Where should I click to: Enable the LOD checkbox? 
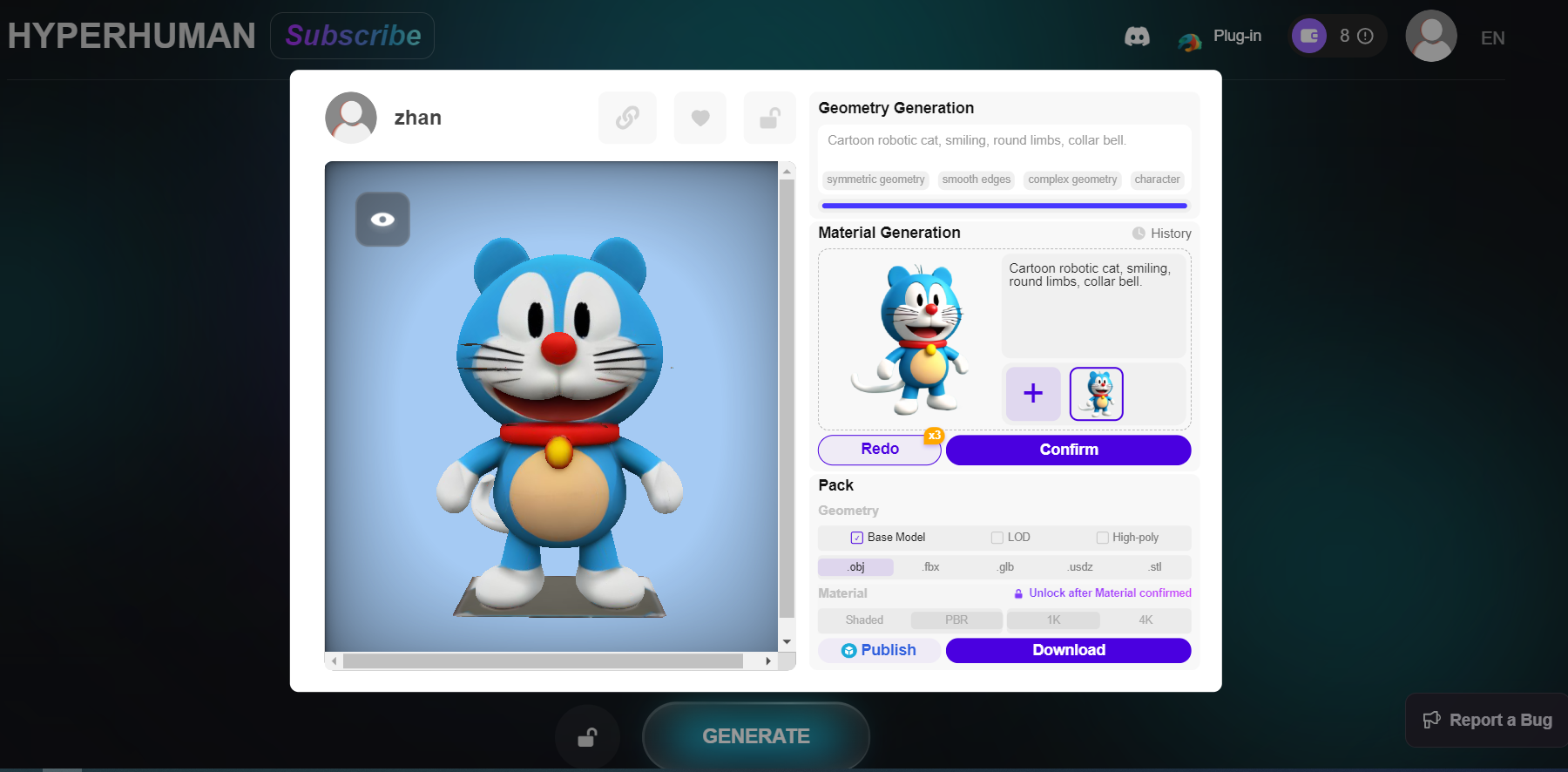[x=997, y=538]
